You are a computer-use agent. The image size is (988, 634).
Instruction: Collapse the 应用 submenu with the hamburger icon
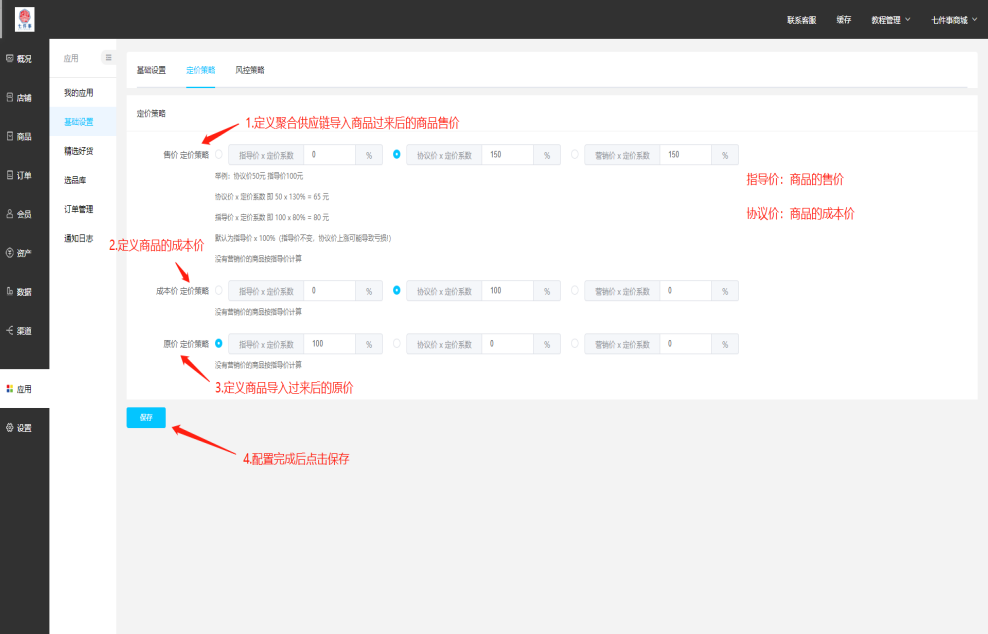click(x=108, y=57)
